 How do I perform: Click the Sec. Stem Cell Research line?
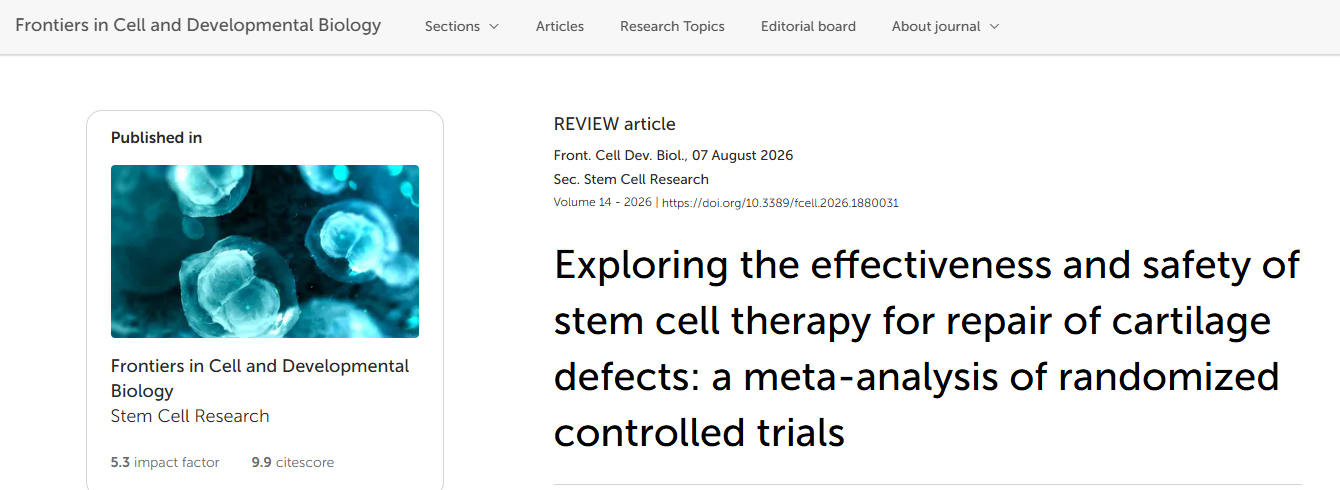click(631, 179)
